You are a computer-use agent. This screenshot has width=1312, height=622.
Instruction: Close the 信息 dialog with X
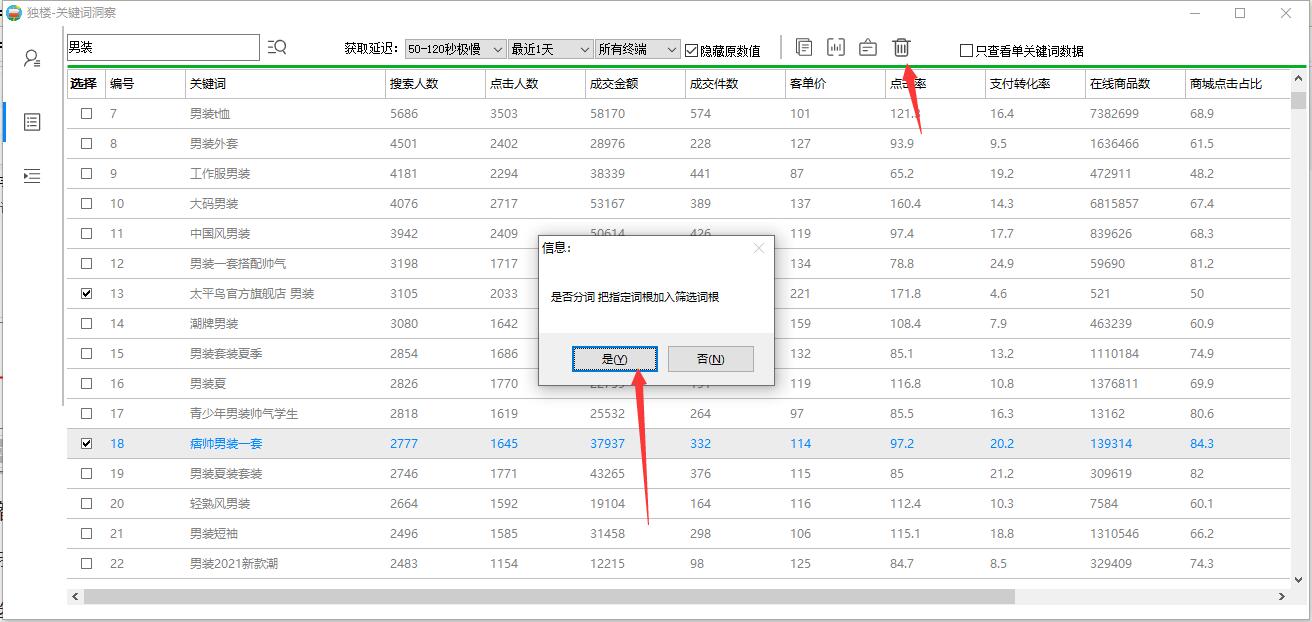758,248
